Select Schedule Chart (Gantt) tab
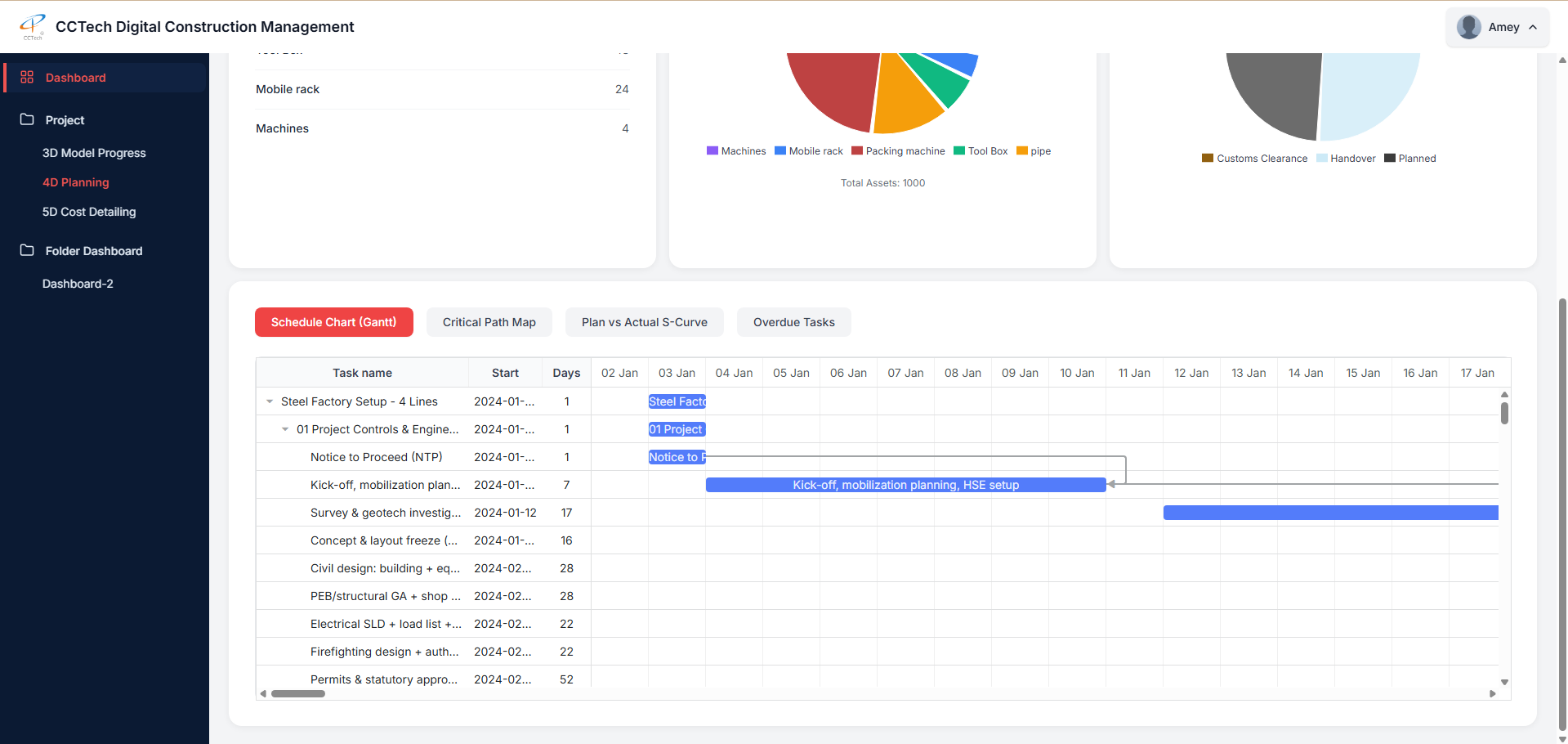The image size is (1568, 744). [x=333, y=322]
